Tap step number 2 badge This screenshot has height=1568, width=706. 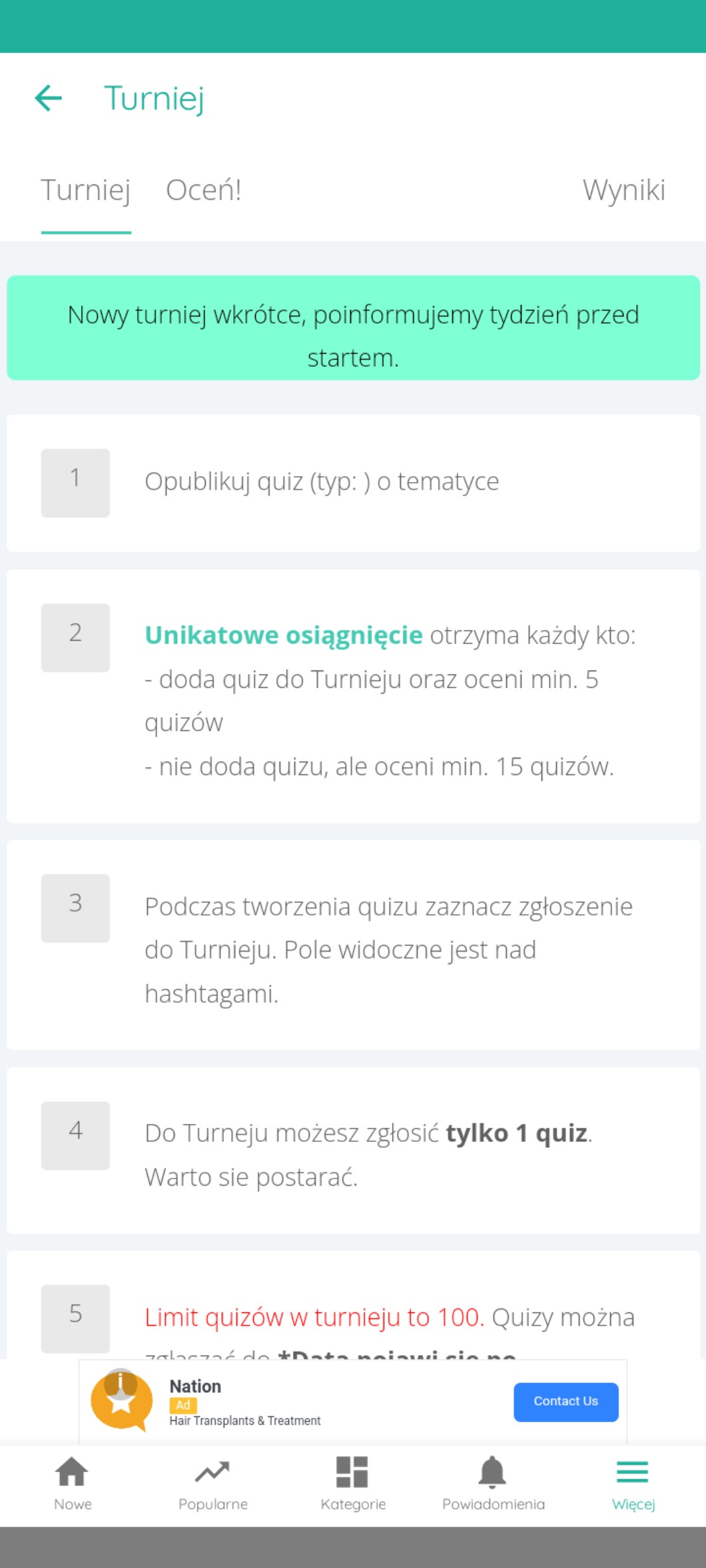pyautogui.click(x=75, y=637)
